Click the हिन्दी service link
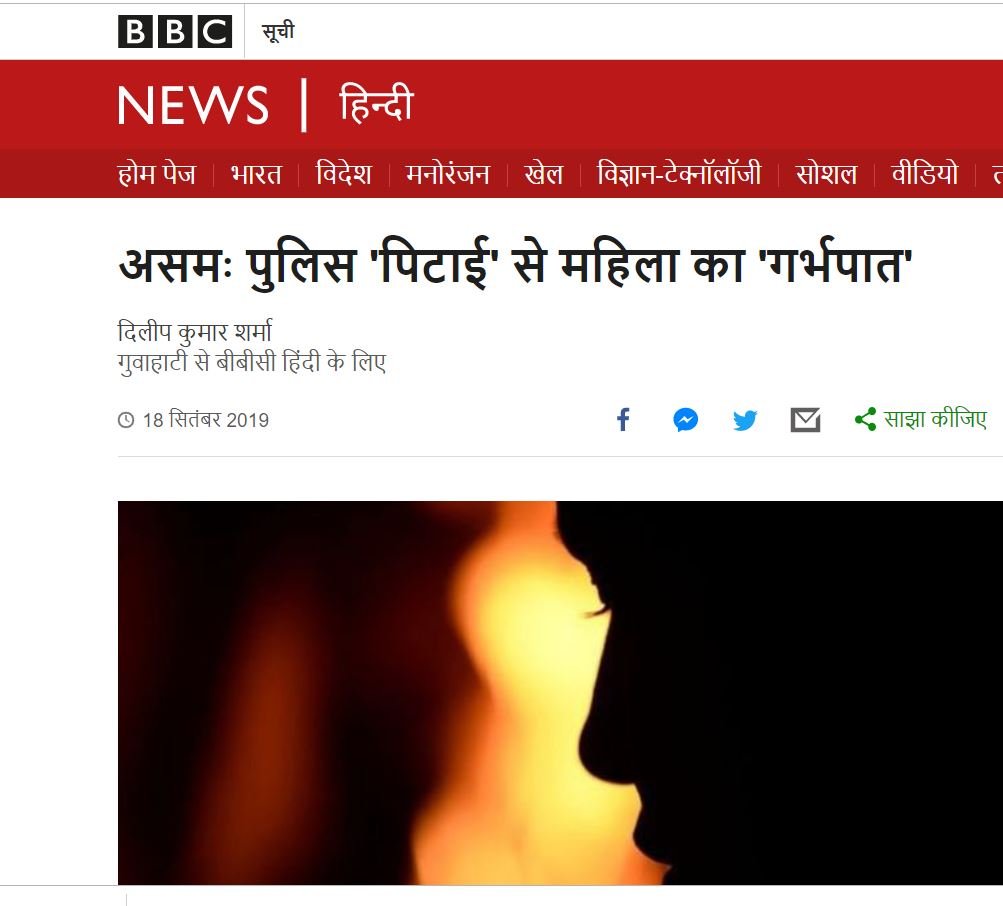 pyautogui.click(x=376, y=104)
